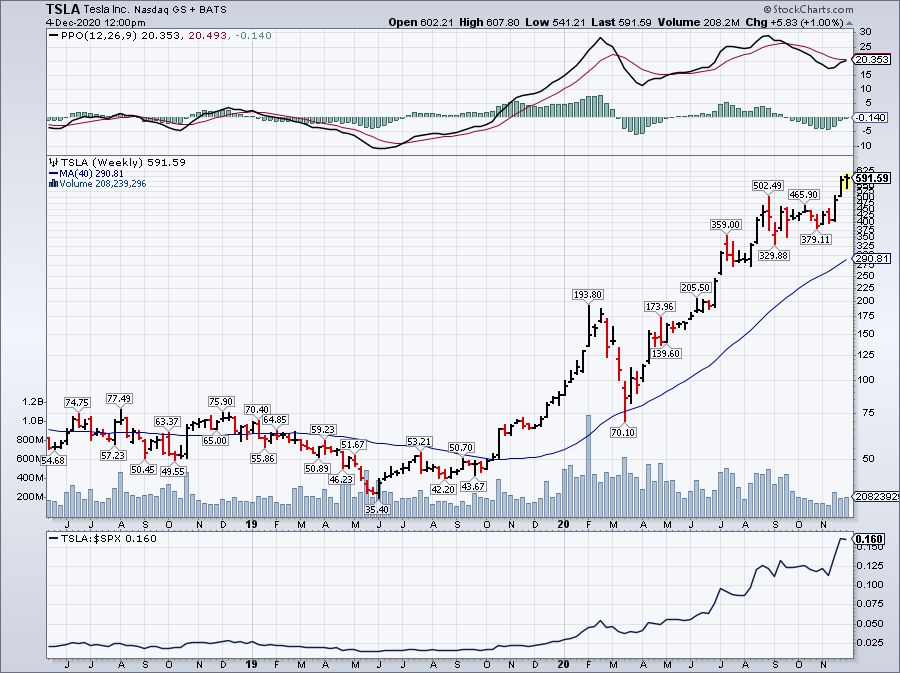Click the 70.10 March 2020 low label
Viewport: 900px width, 673px height.
[623, 432]
